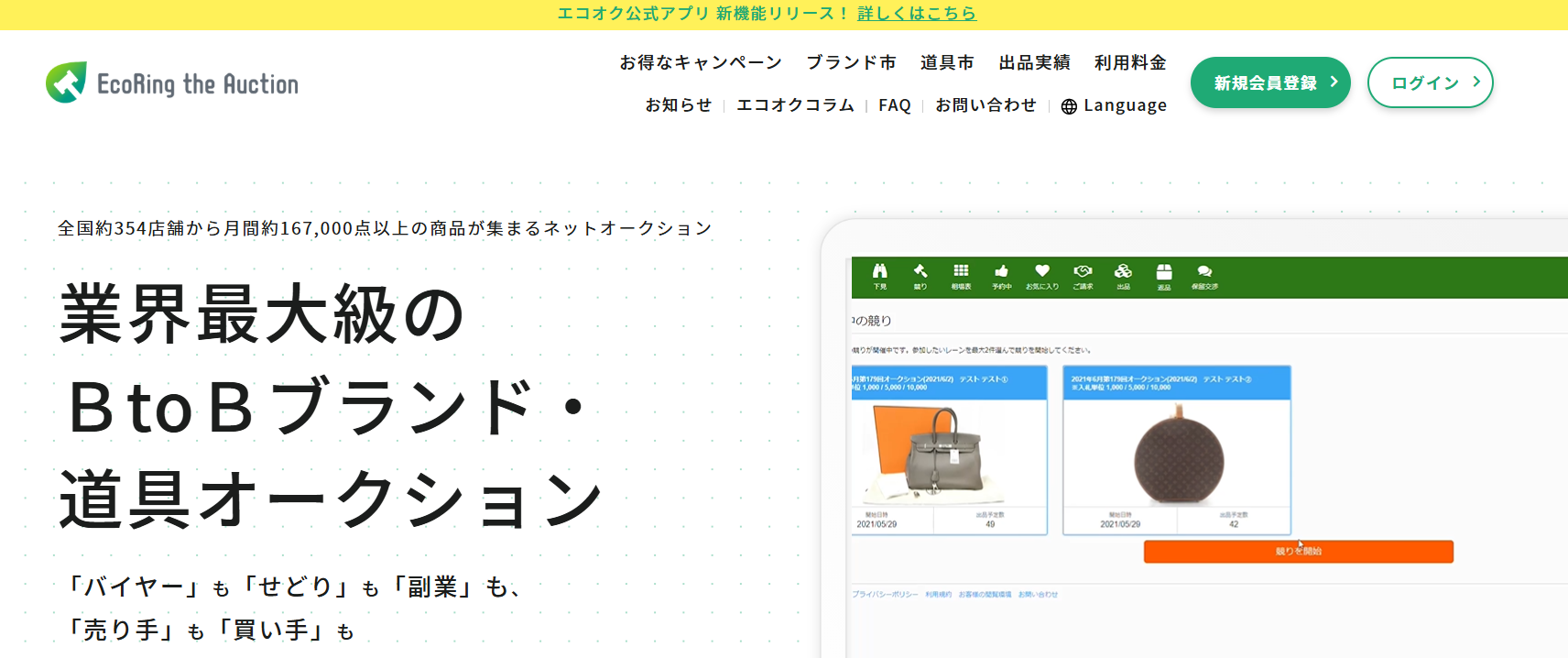Click the テスト② auction lane blue header
Screen dimensions: 1568x658
pyautogui.click(x=1177, y=383)
